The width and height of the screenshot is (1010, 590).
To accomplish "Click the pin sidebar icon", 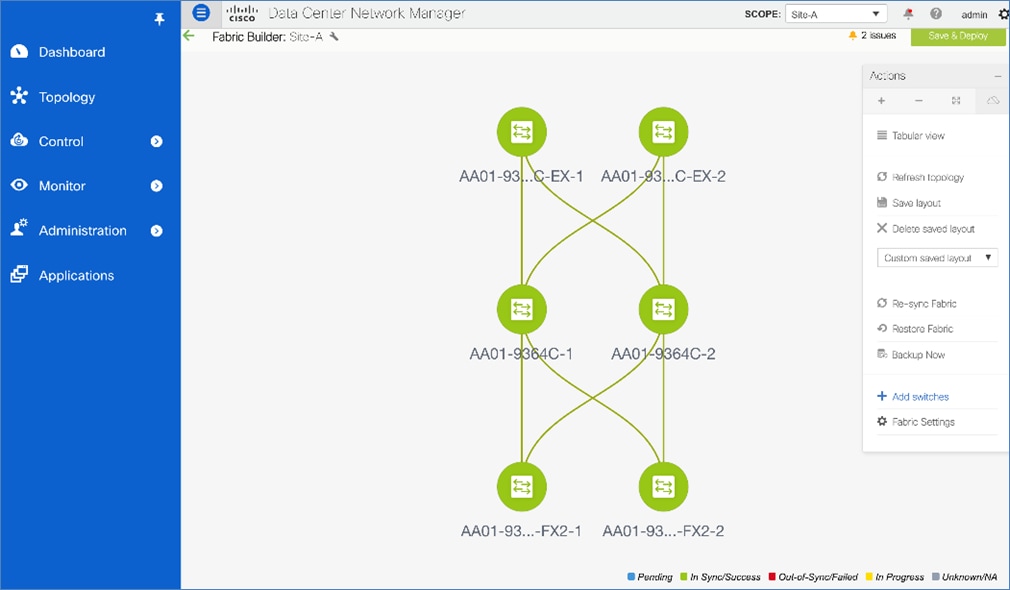I will [x=159, y=19].
